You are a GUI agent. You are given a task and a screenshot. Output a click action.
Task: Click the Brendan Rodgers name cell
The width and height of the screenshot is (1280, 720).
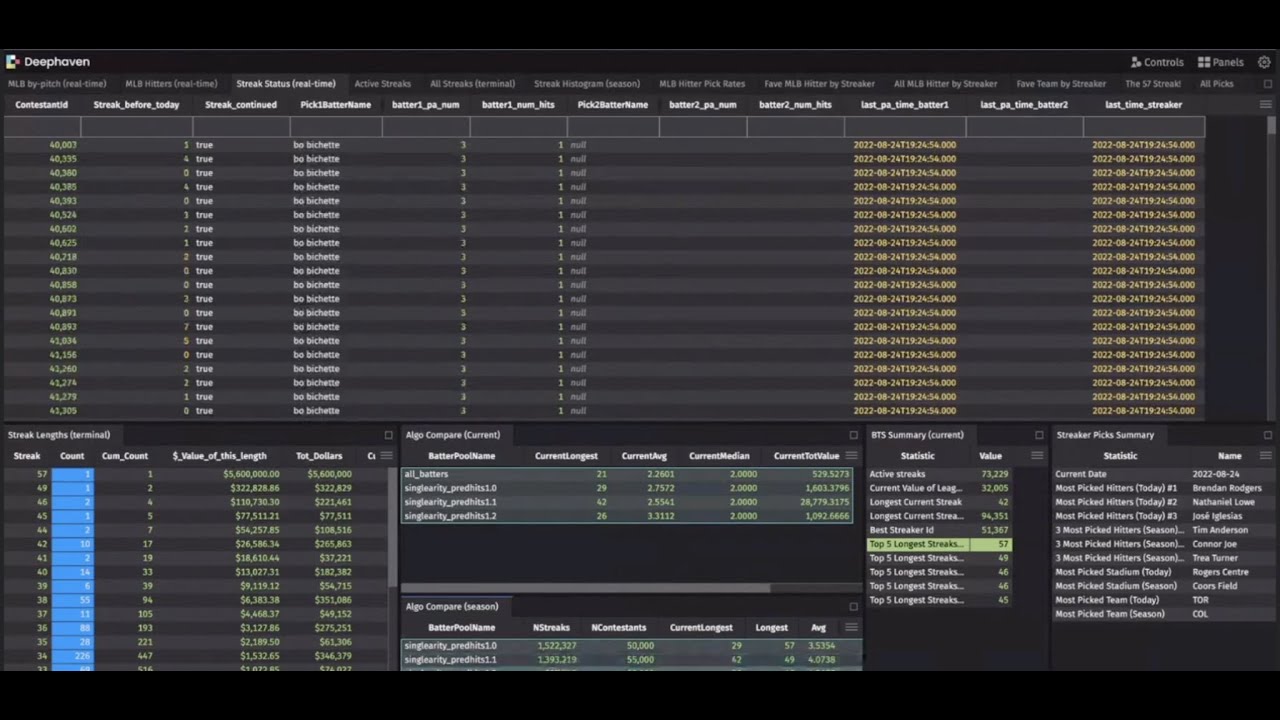pos(1226,488)
